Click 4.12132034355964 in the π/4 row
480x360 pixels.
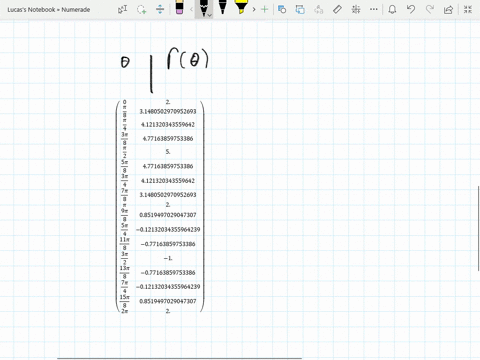pyautogui.click(x=168, y=125)
